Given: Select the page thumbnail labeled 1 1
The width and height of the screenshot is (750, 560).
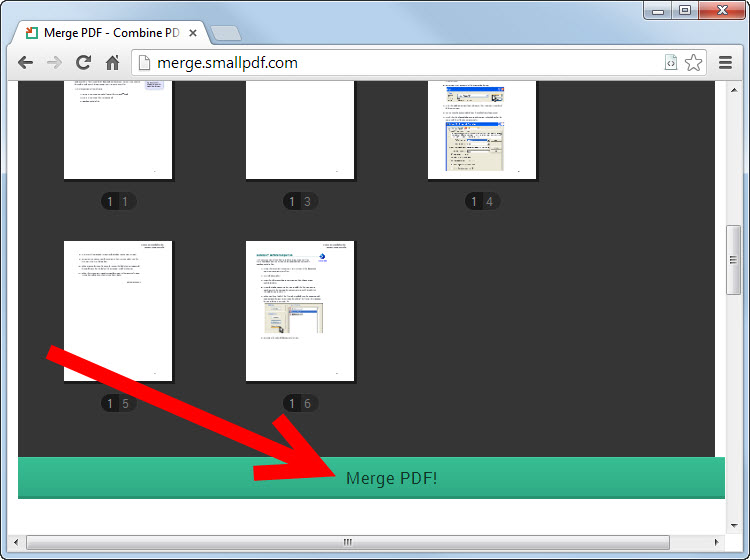Looking at the screenshot, I should [x=118, y=130].
